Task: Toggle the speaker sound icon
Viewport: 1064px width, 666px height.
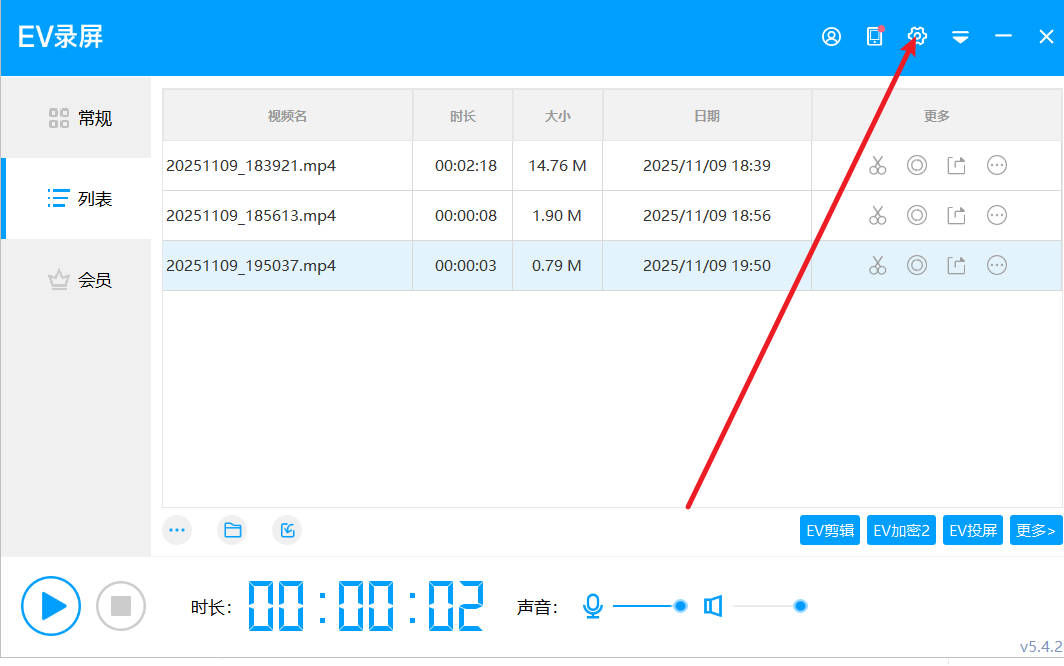Action: 713,606
